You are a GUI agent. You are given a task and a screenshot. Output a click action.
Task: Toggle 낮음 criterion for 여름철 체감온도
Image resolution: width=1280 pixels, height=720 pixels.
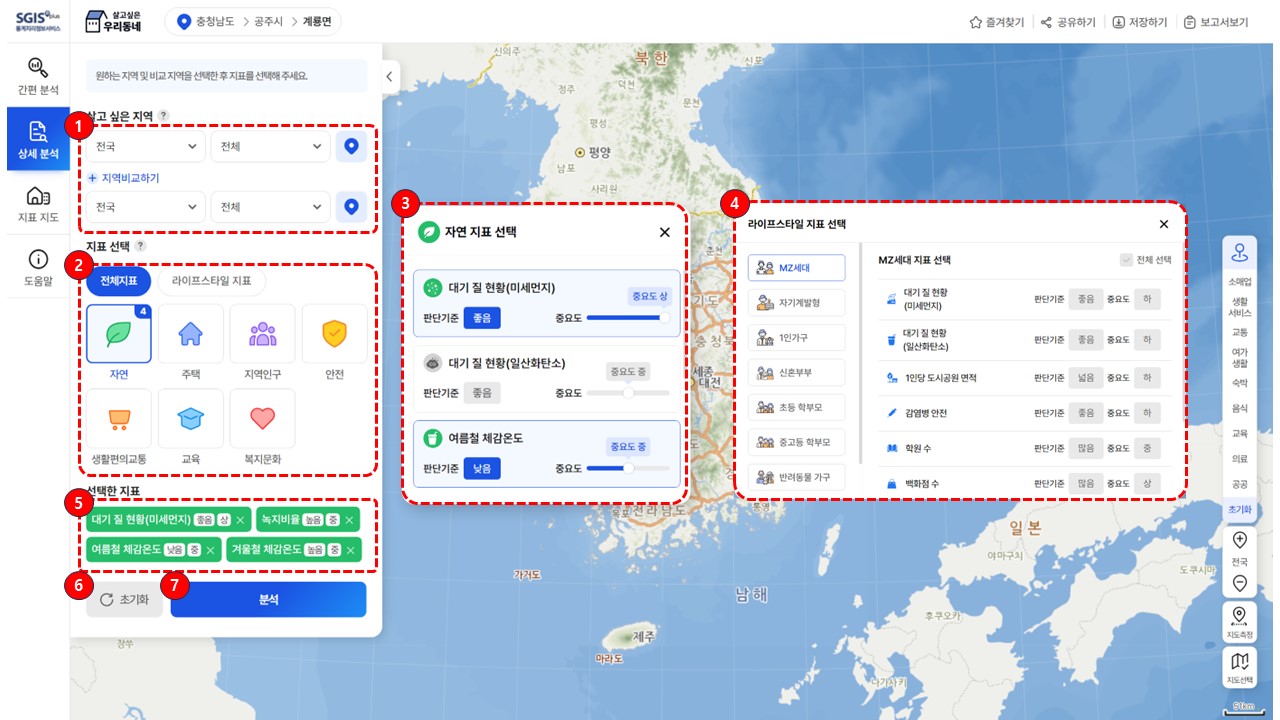click(x=482, y=467)
